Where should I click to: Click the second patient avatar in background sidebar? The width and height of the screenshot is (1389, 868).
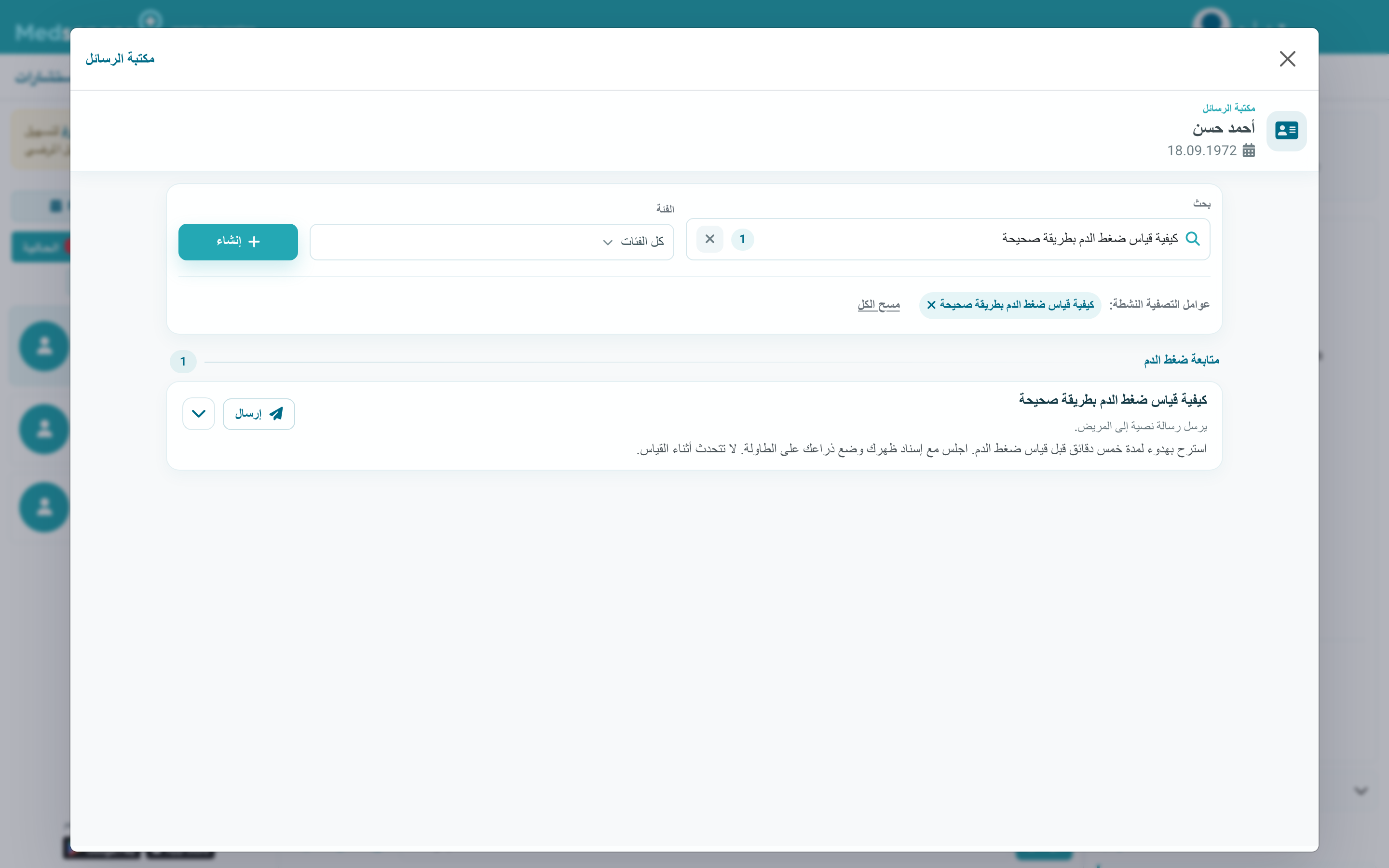[45, 429]
